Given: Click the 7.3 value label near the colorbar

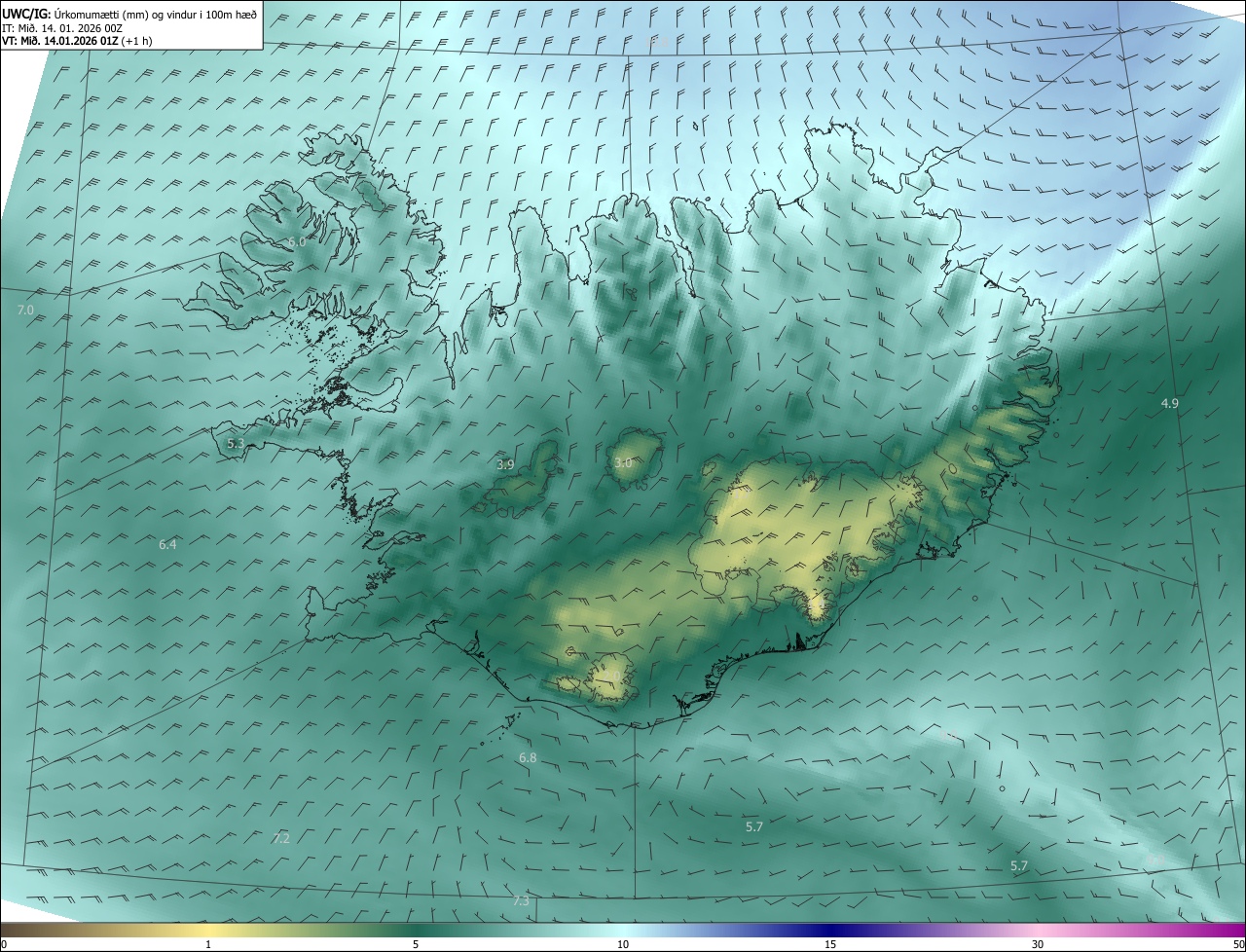Looking at the screenshot, I should click(521, 901).
